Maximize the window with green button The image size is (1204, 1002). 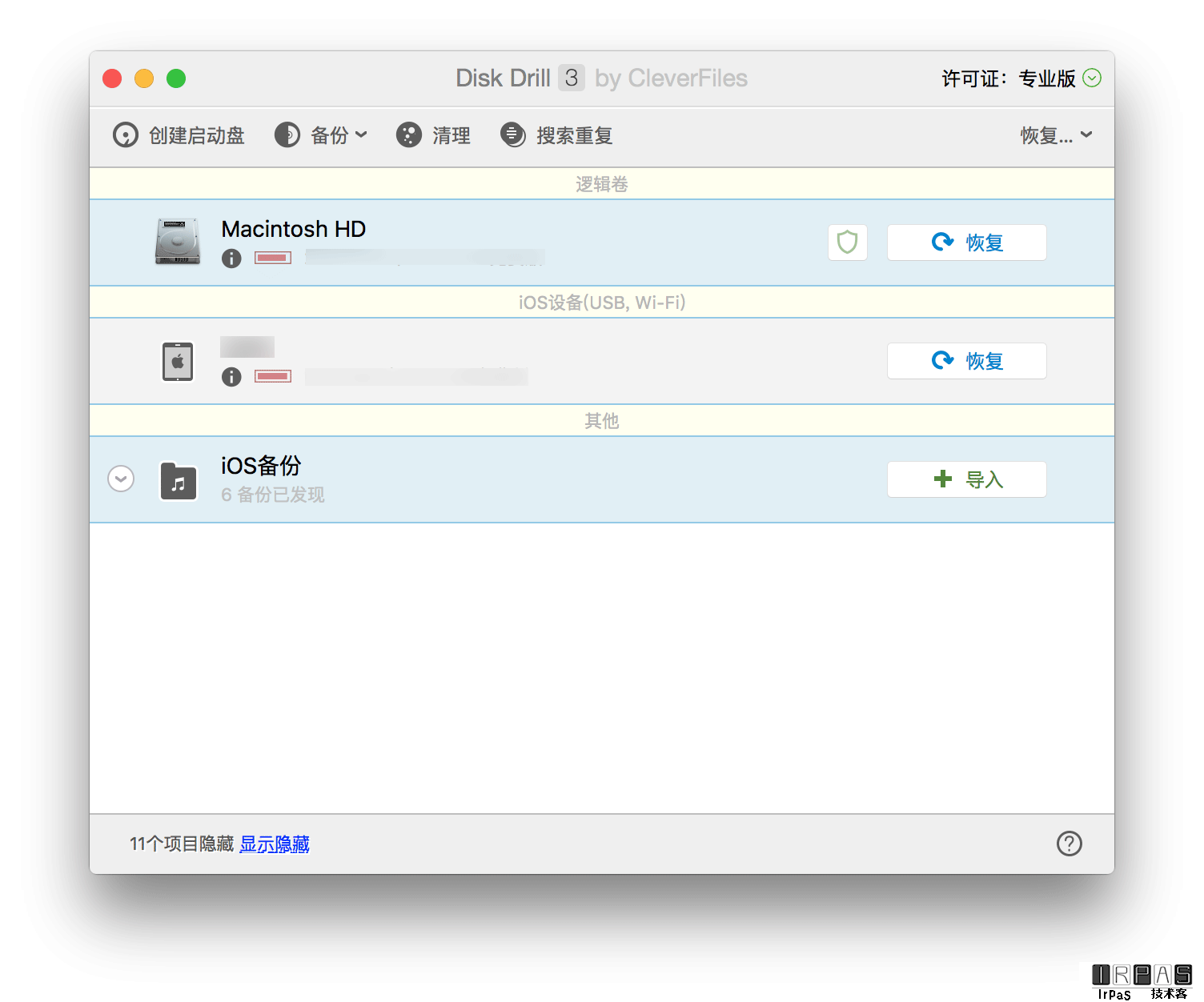pyautogui.click(x=176, y=78)
